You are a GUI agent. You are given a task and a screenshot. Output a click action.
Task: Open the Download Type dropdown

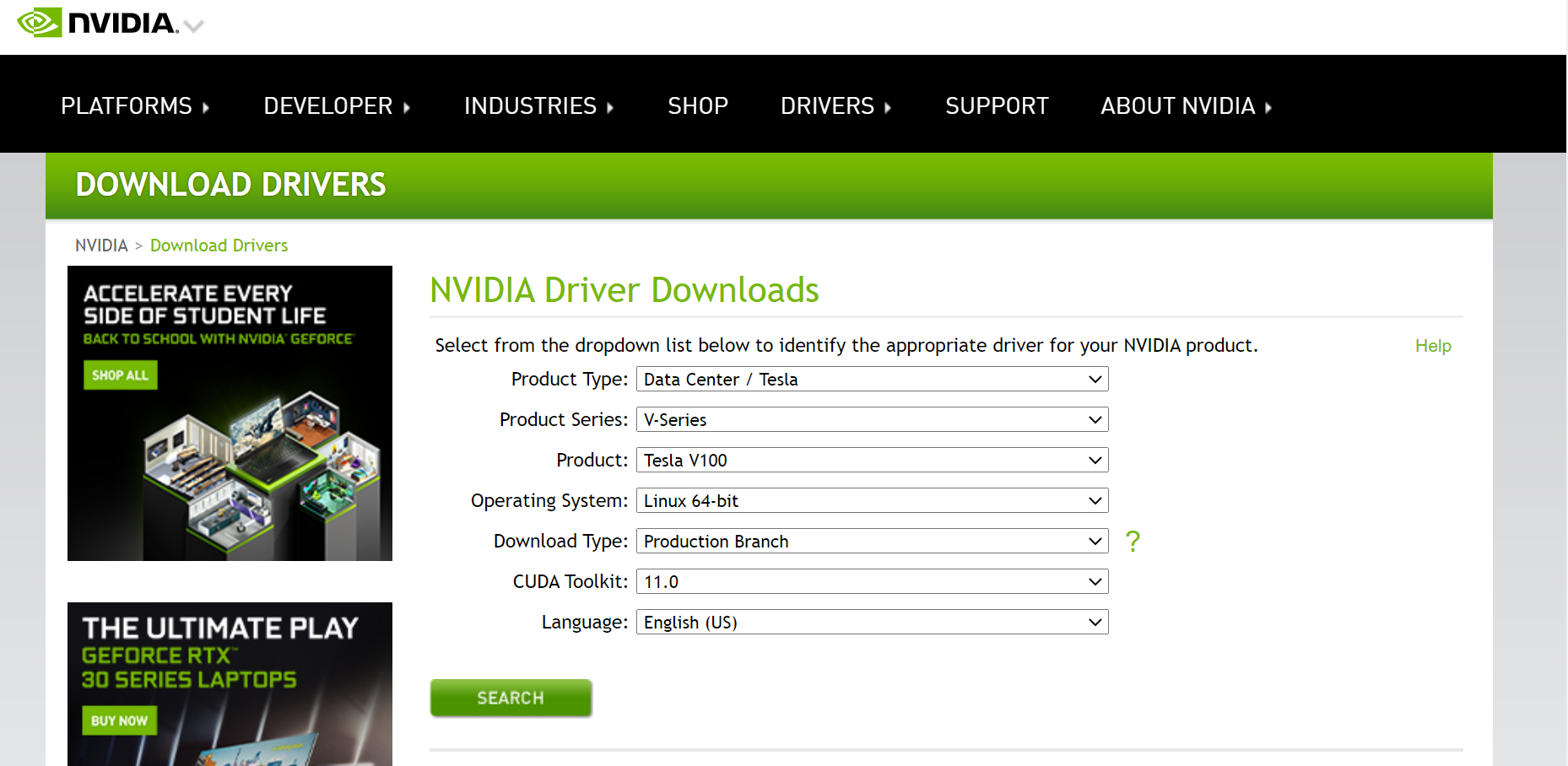pos(872,542)
